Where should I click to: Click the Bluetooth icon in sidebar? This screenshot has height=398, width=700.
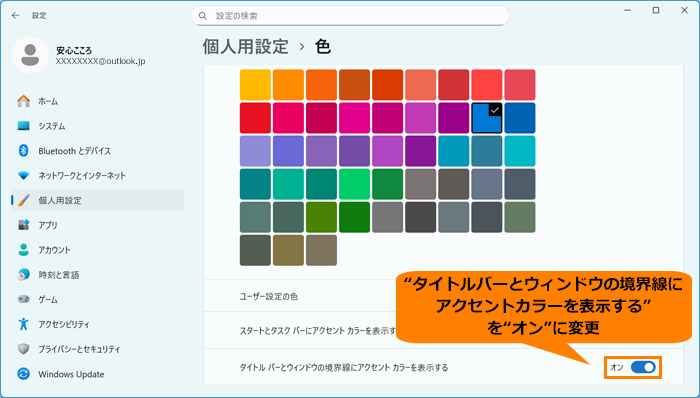pyautogui.click(x=24, y=151)
